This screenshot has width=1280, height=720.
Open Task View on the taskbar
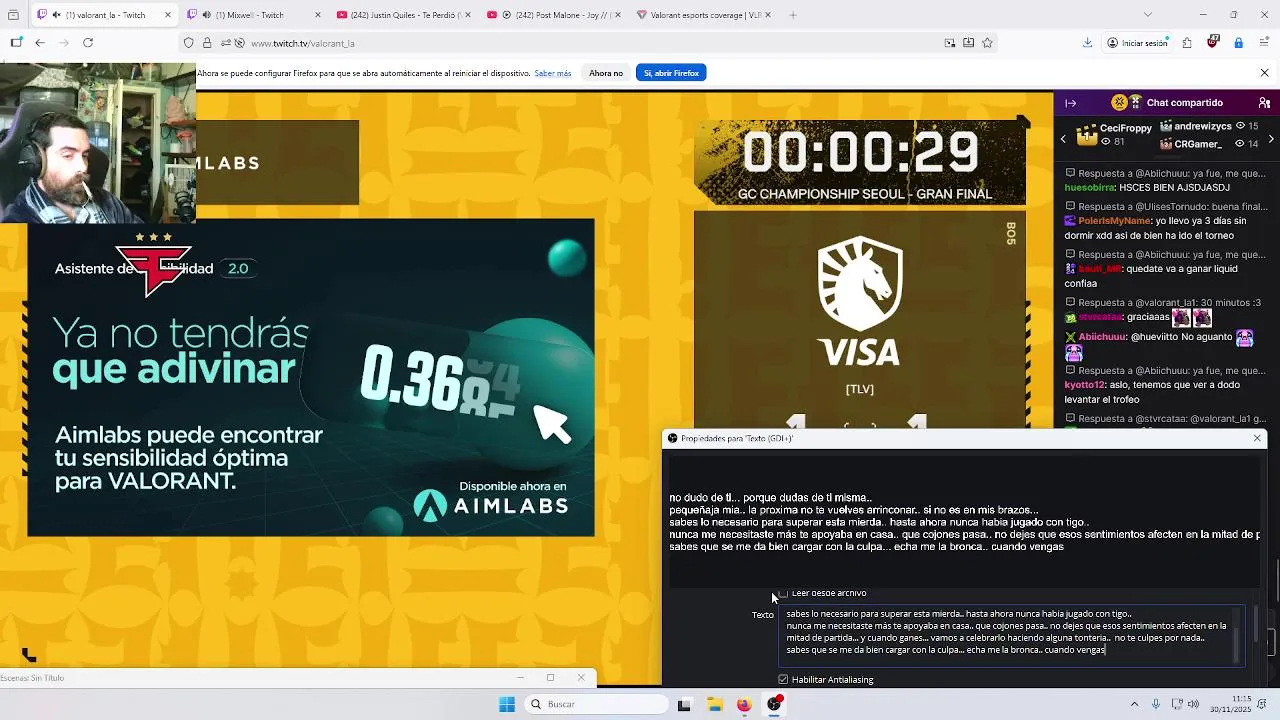[684, 705]
